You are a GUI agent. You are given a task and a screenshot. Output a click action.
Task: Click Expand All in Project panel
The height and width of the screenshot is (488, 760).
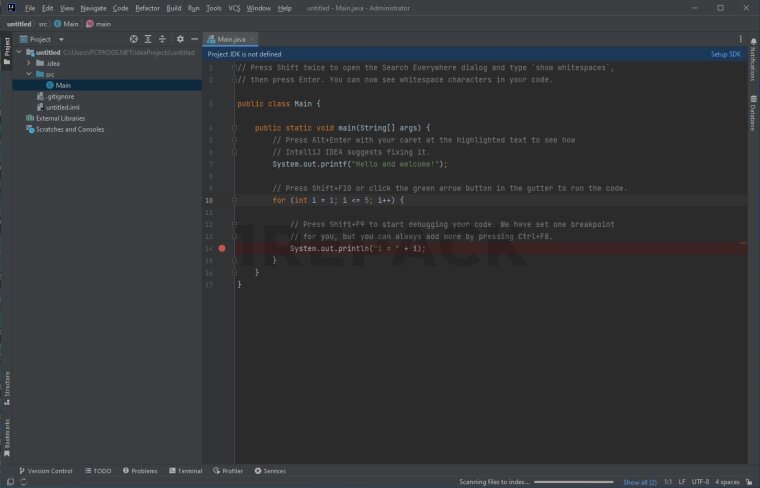click(x=148, y=39)
